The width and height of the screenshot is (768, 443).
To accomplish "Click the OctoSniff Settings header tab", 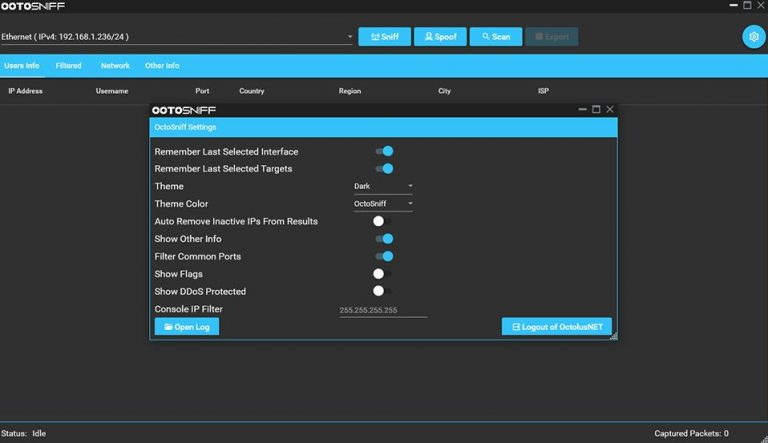I will pos(185,127).
